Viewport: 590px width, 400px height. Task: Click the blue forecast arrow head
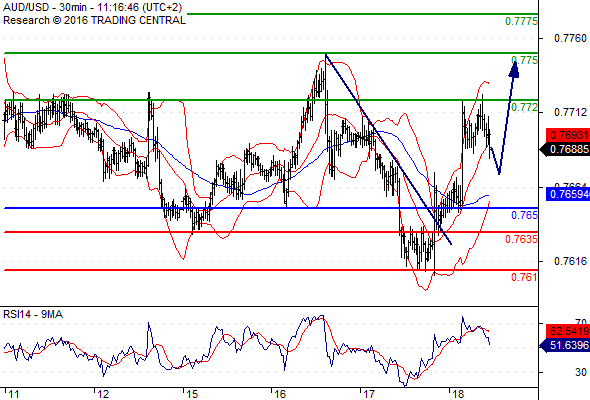514,70
